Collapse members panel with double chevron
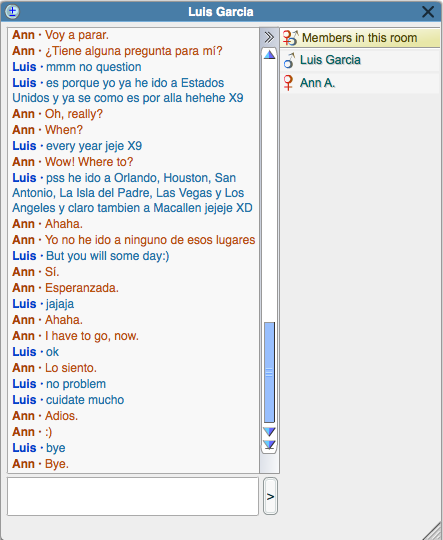The image size is (443, 540). click(269, 37)
